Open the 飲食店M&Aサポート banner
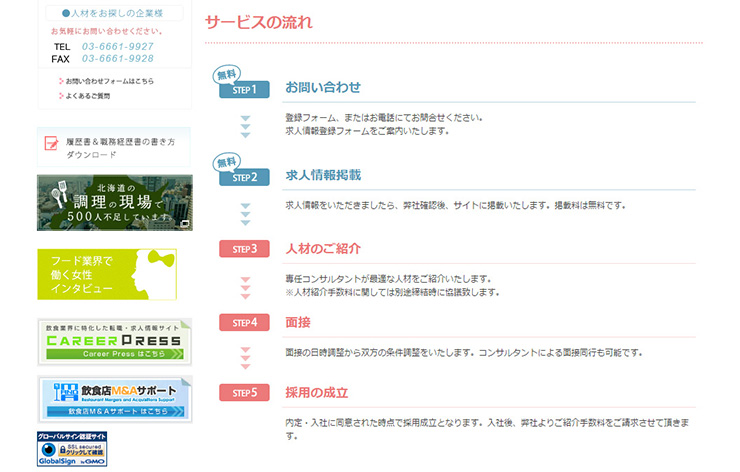The height and width of the screenshot is (472, 740). [x=113, y=399]
